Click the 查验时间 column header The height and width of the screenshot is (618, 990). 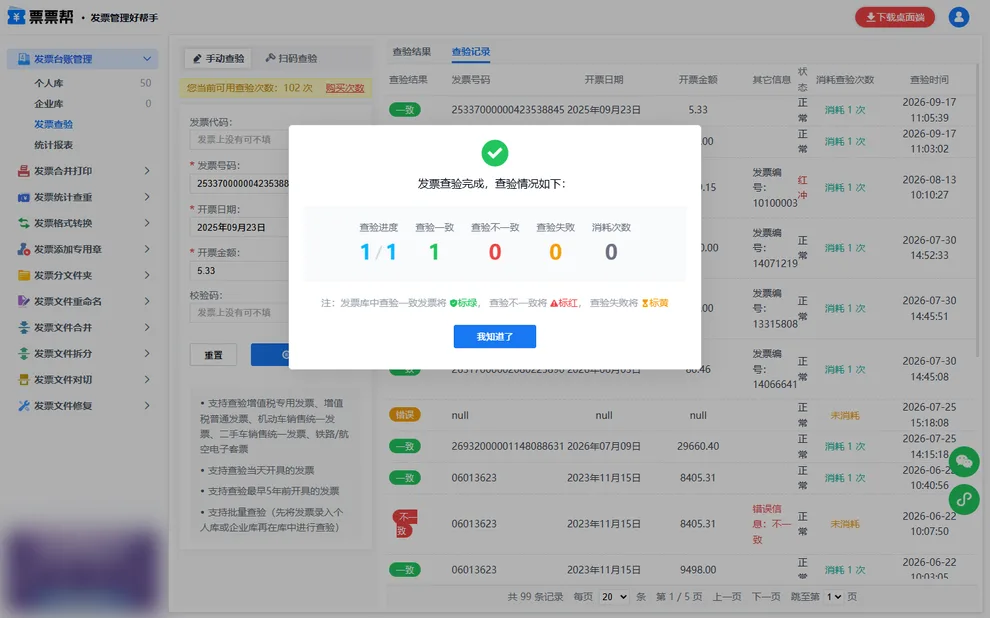[929, 80]
